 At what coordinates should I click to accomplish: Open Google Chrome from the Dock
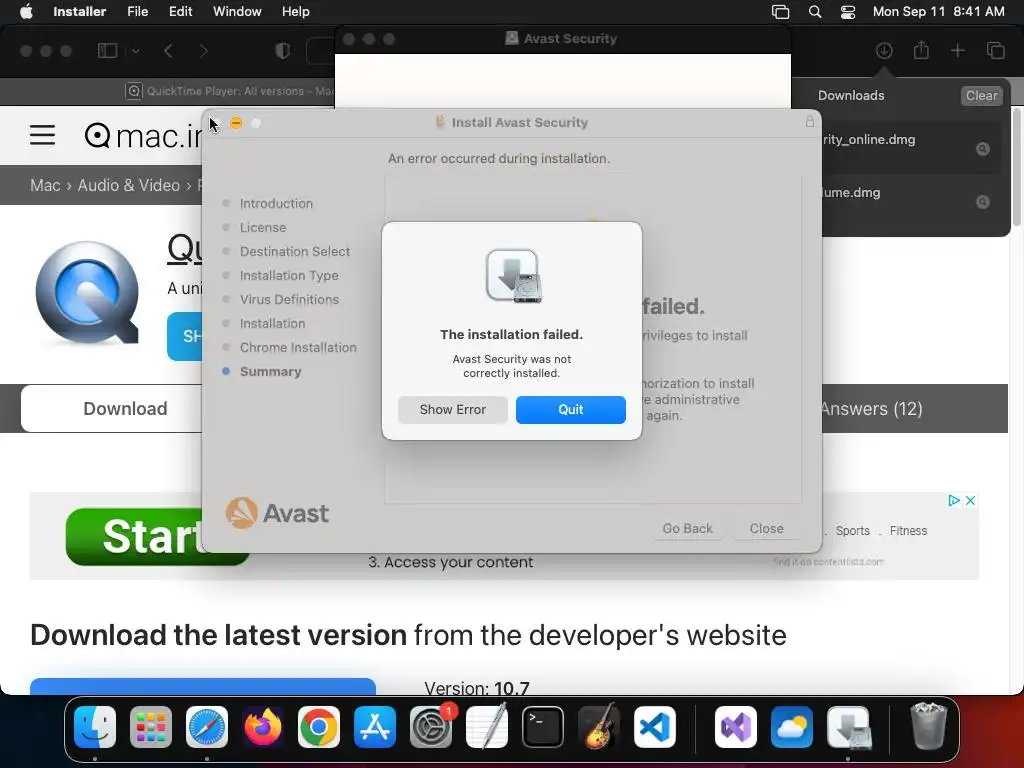(x=319, y=727)
